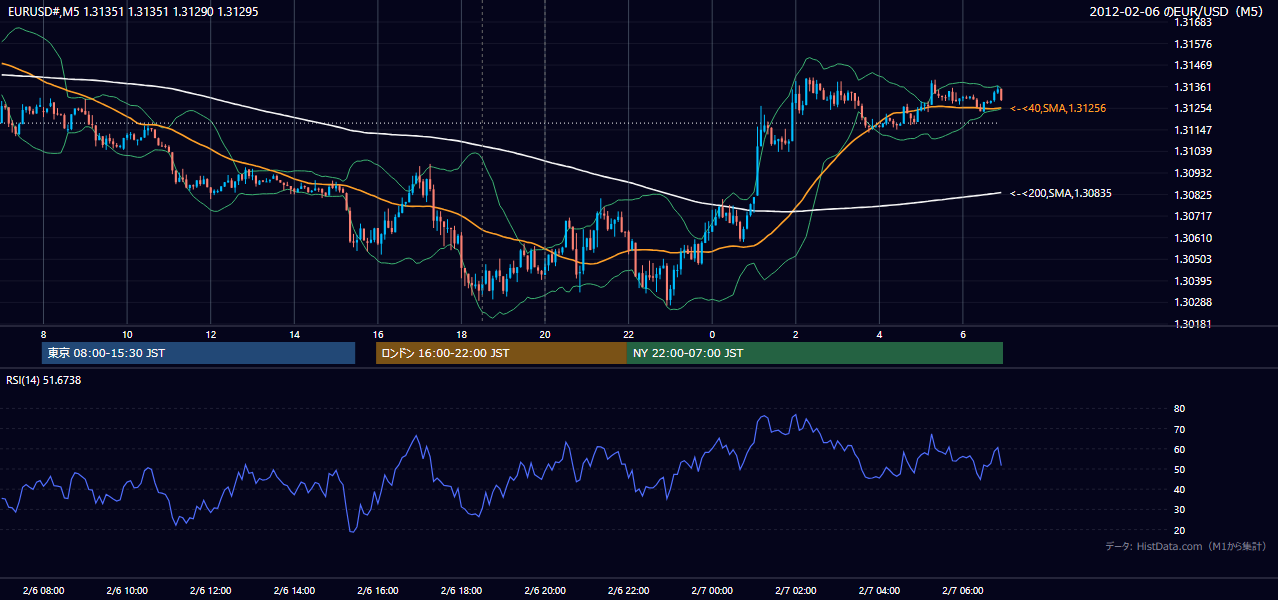The height and width of the screenshot is (600, 1278).
Task: Click price level 1.31683 on axis
Action: coord(1195,22)
